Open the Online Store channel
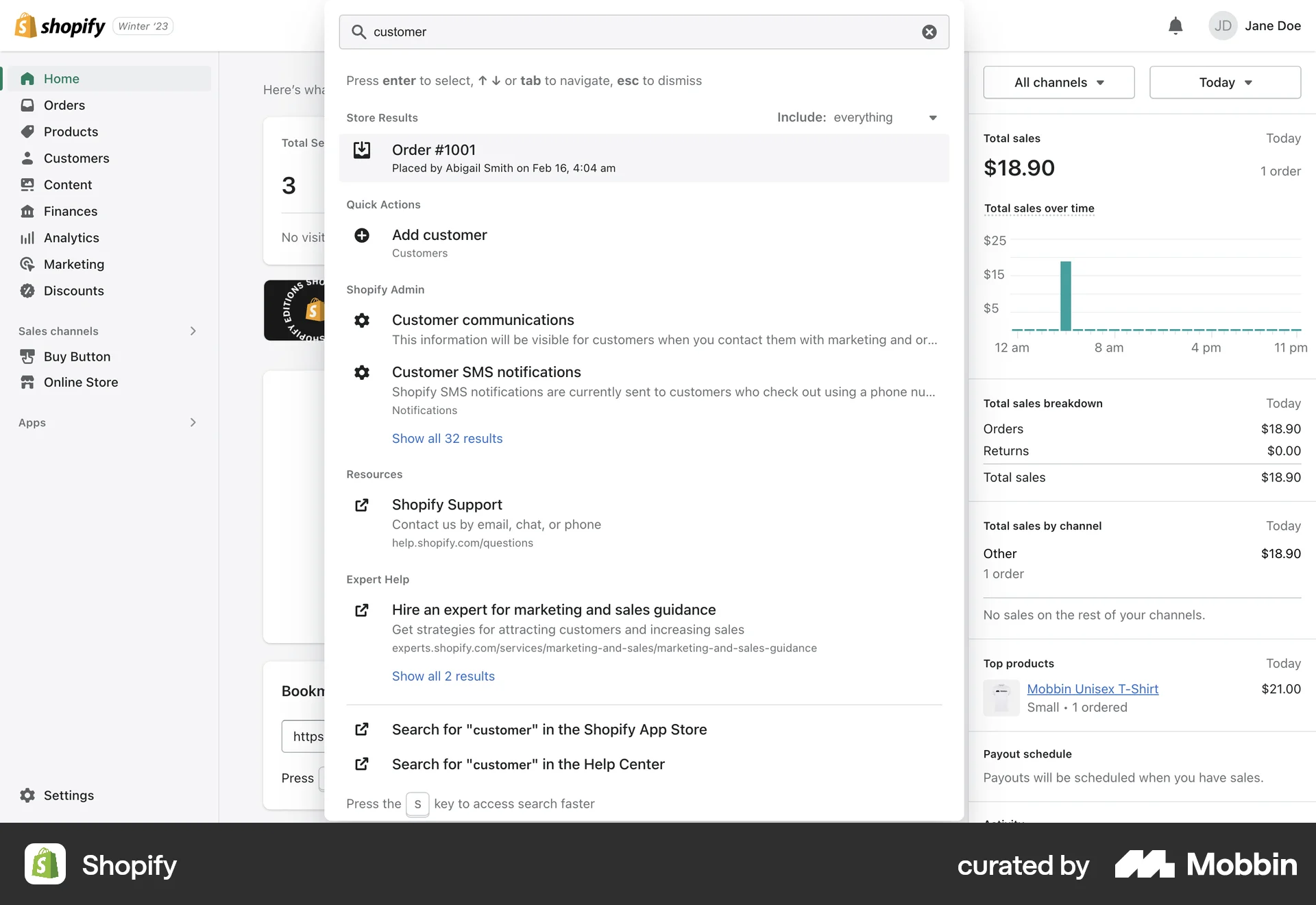Image resolution: width=1316 pixels, height=905 pixels. (x=81, y=382)
